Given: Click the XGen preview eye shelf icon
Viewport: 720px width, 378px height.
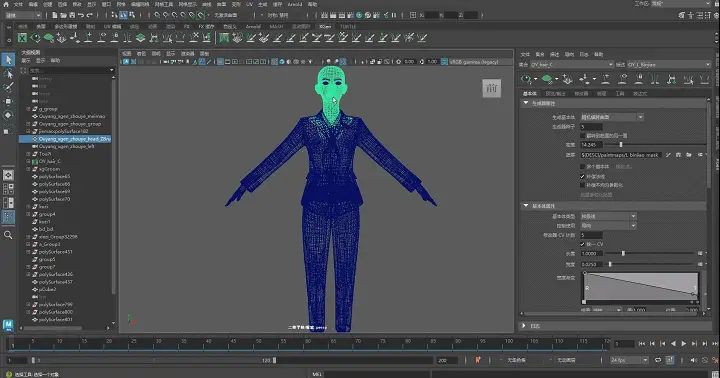Looking at the screenshot, I should (35, 38).
